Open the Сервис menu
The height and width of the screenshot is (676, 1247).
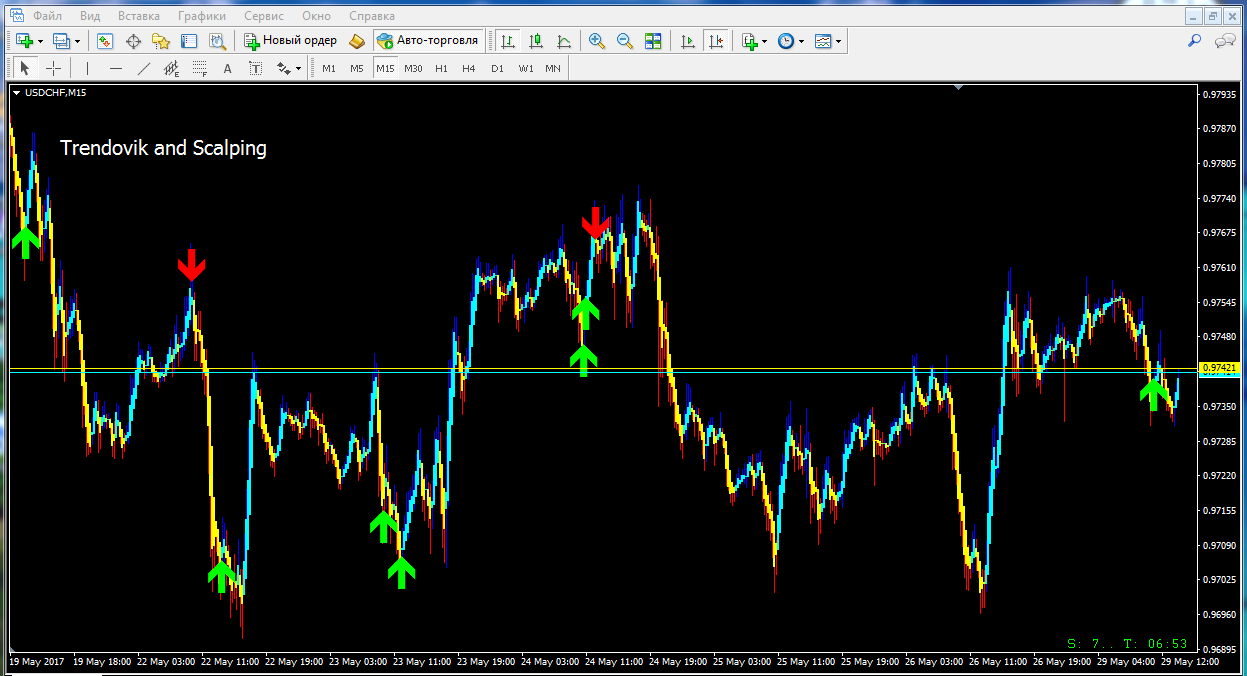(x=264, y=16)
